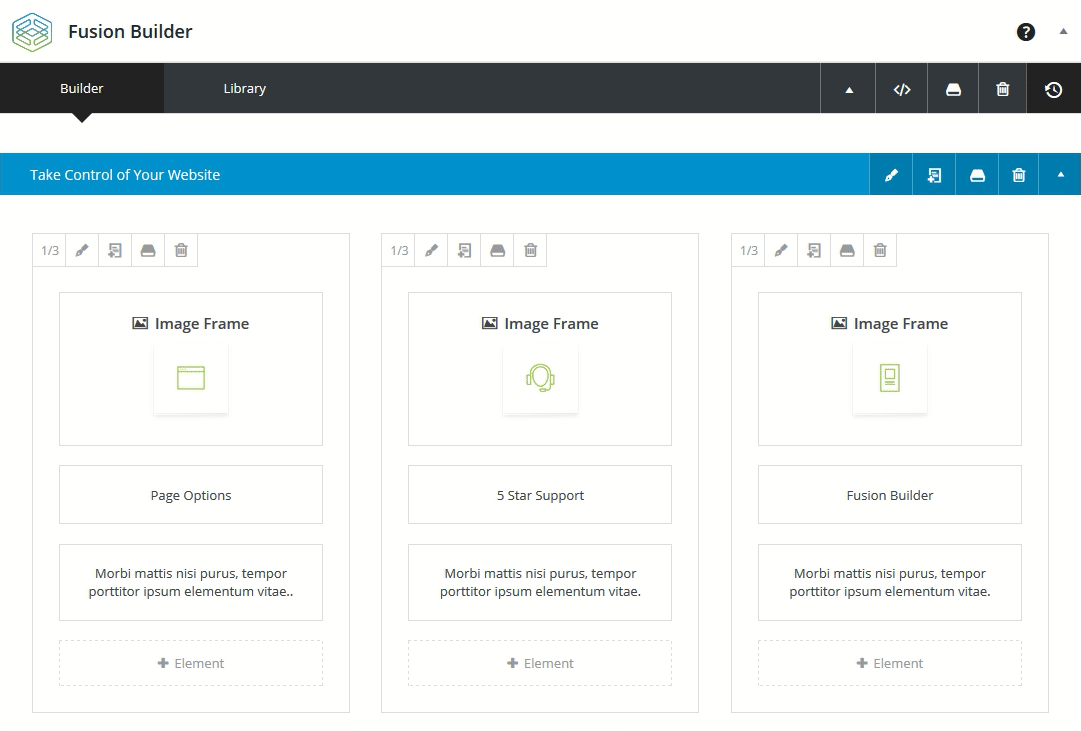Edit the 'Take Control of Your Website' container
The height and width of the screenshot is (731, 1081).
click(891, 175)
